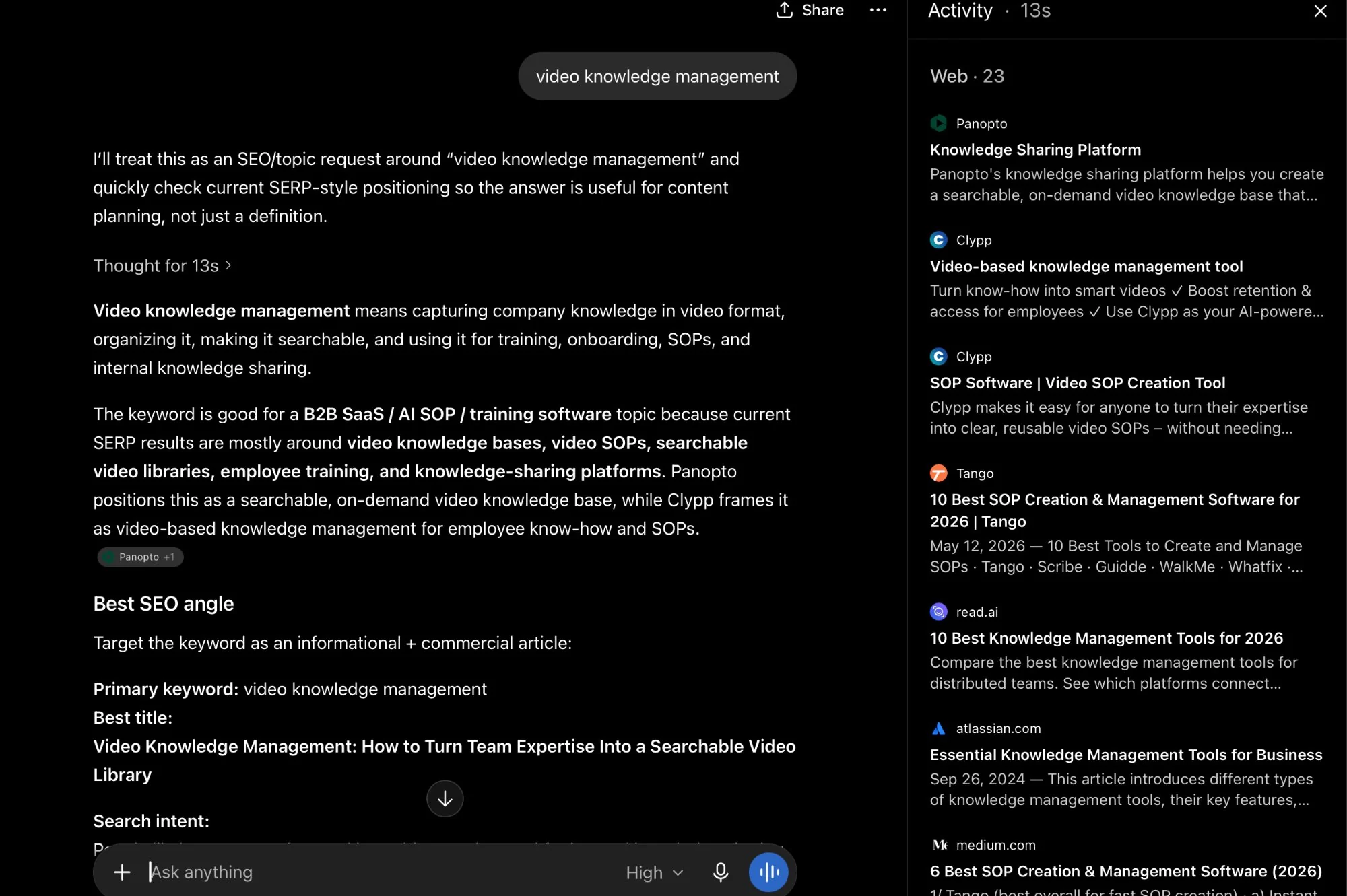Click the Search intent: label
Image resolution: width=1347 pixels, height=896 pixels.
[151, 821]
